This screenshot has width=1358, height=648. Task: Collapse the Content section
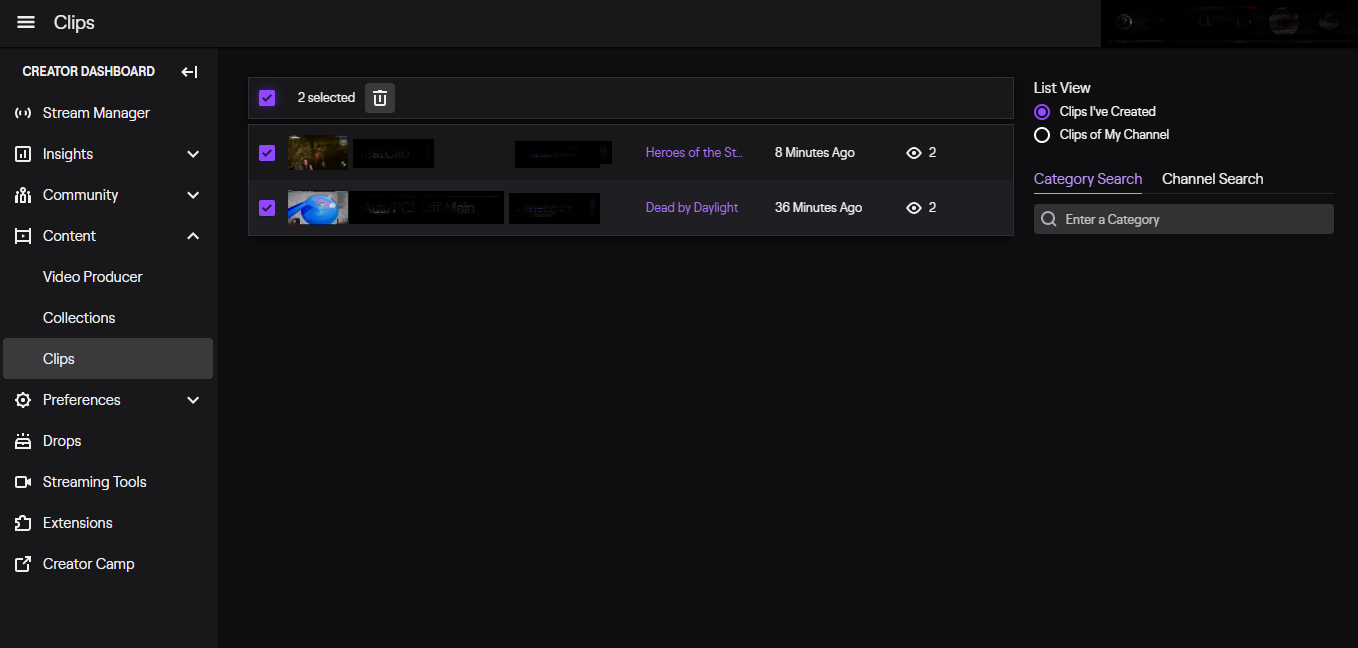pyautogui.click(x=193, y=236)
